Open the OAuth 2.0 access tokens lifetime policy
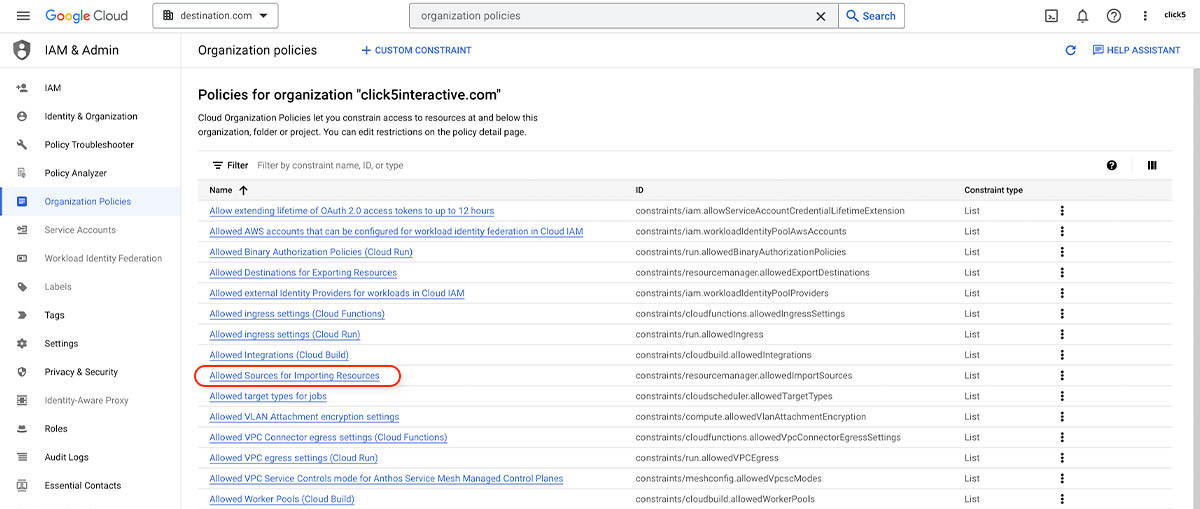Screen dimensions: 1200x509 point(352,211)
